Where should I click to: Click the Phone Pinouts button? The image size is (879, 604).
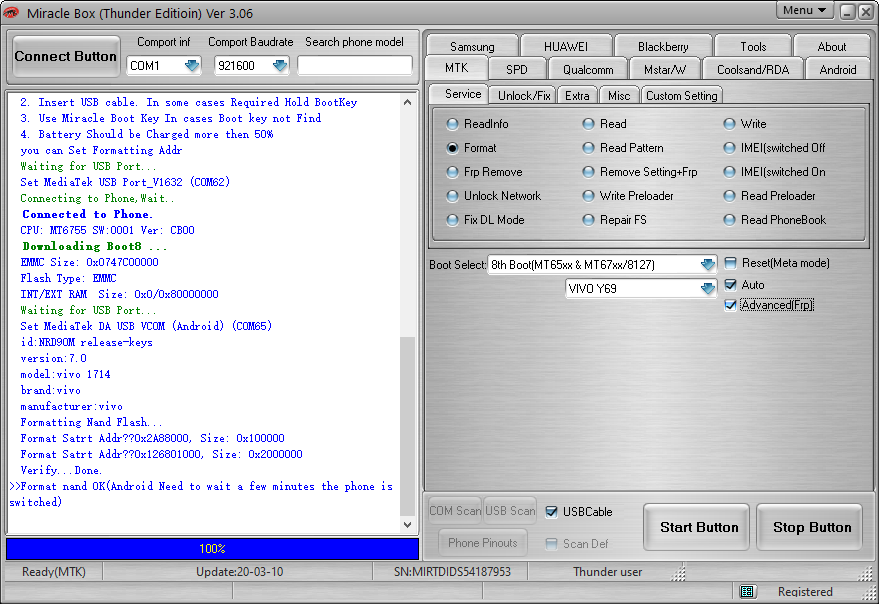click(483, 542)
